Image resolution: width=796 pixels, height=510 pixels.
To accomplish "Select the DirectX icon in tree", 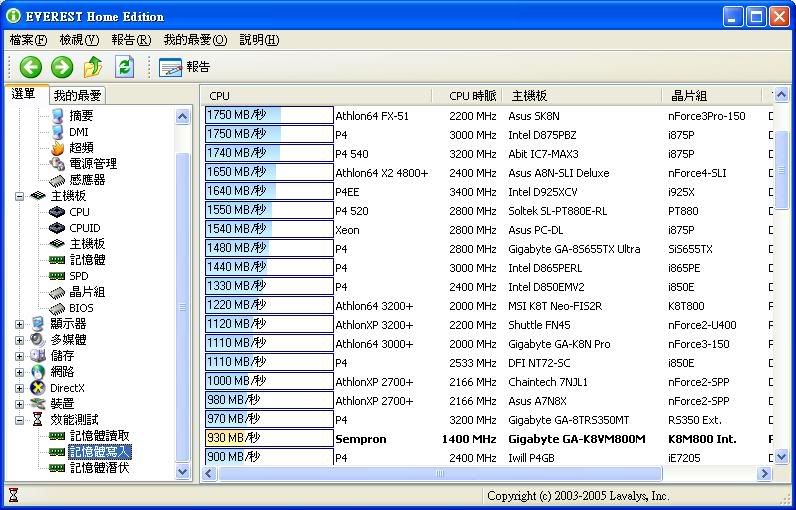I will [x=38, y=388].
